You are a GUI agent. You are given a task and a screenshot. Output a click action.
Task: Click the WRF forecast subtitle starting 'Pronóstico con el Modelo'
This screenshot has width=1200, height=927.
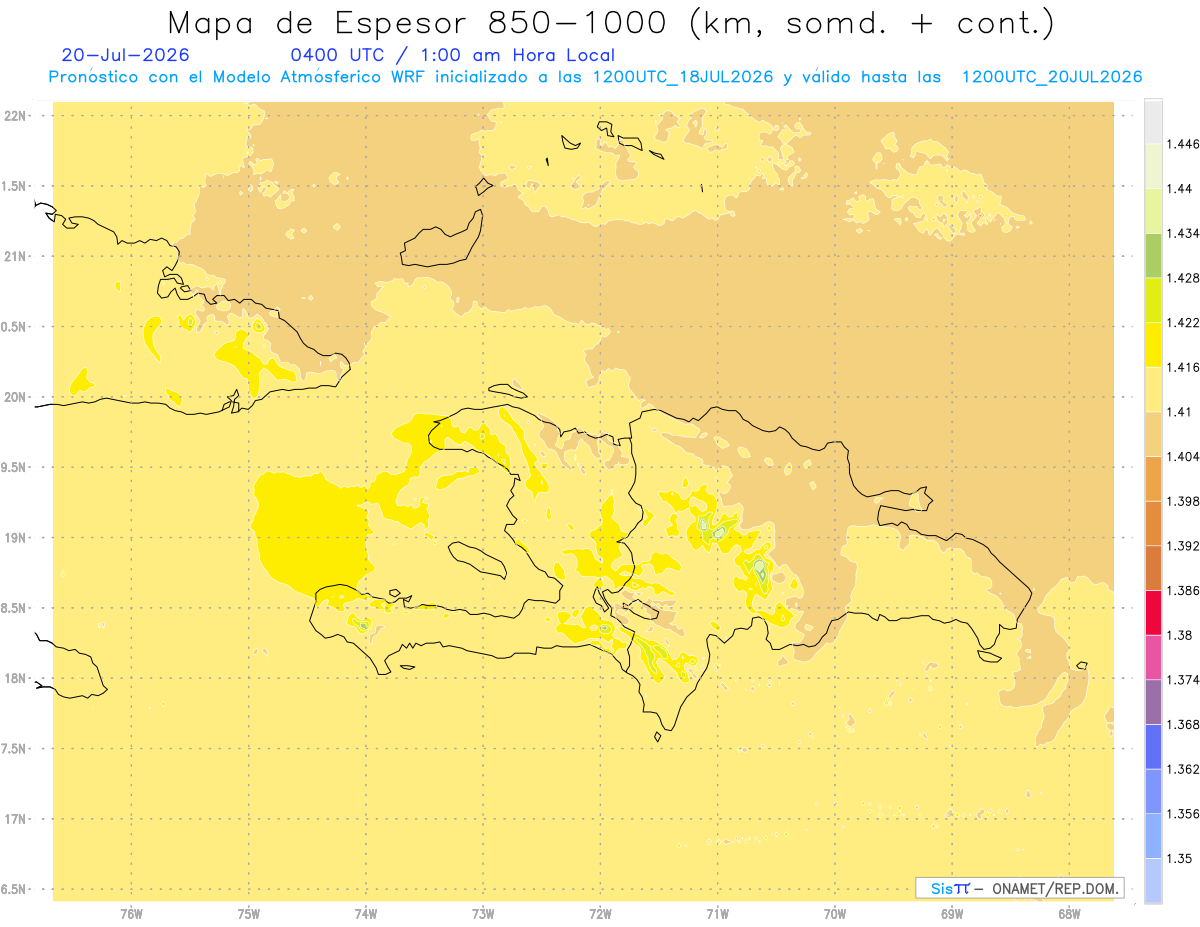click(595, 77)
